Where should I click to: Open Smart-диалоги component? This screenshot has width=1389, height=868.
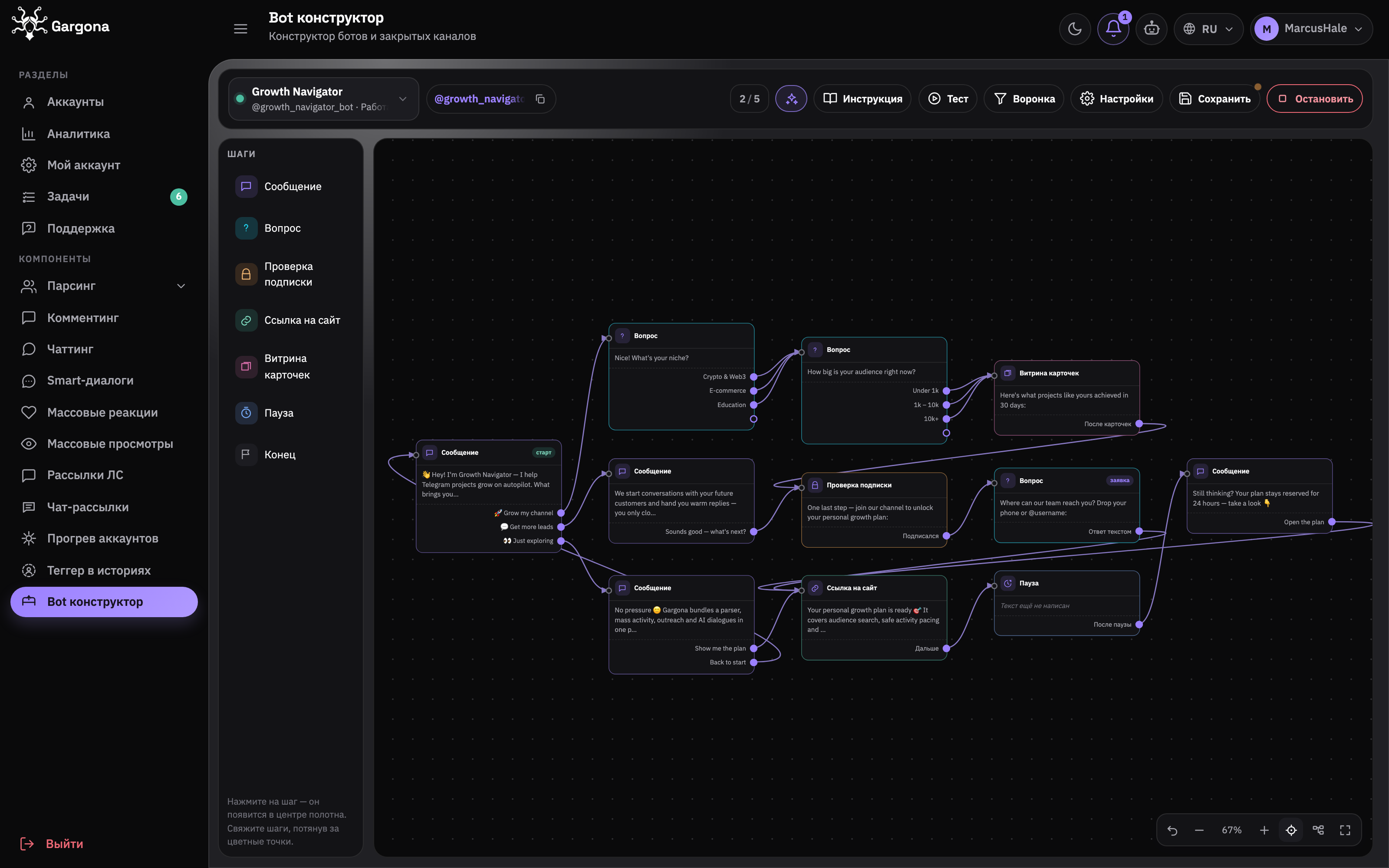click(104, 381)
